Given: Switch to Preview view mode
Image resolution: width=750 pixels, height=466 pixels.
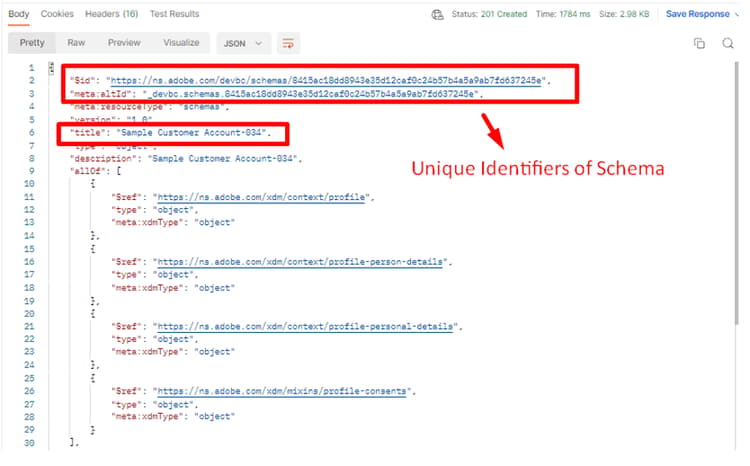Looking at the screenshot, I should point(124,43).
